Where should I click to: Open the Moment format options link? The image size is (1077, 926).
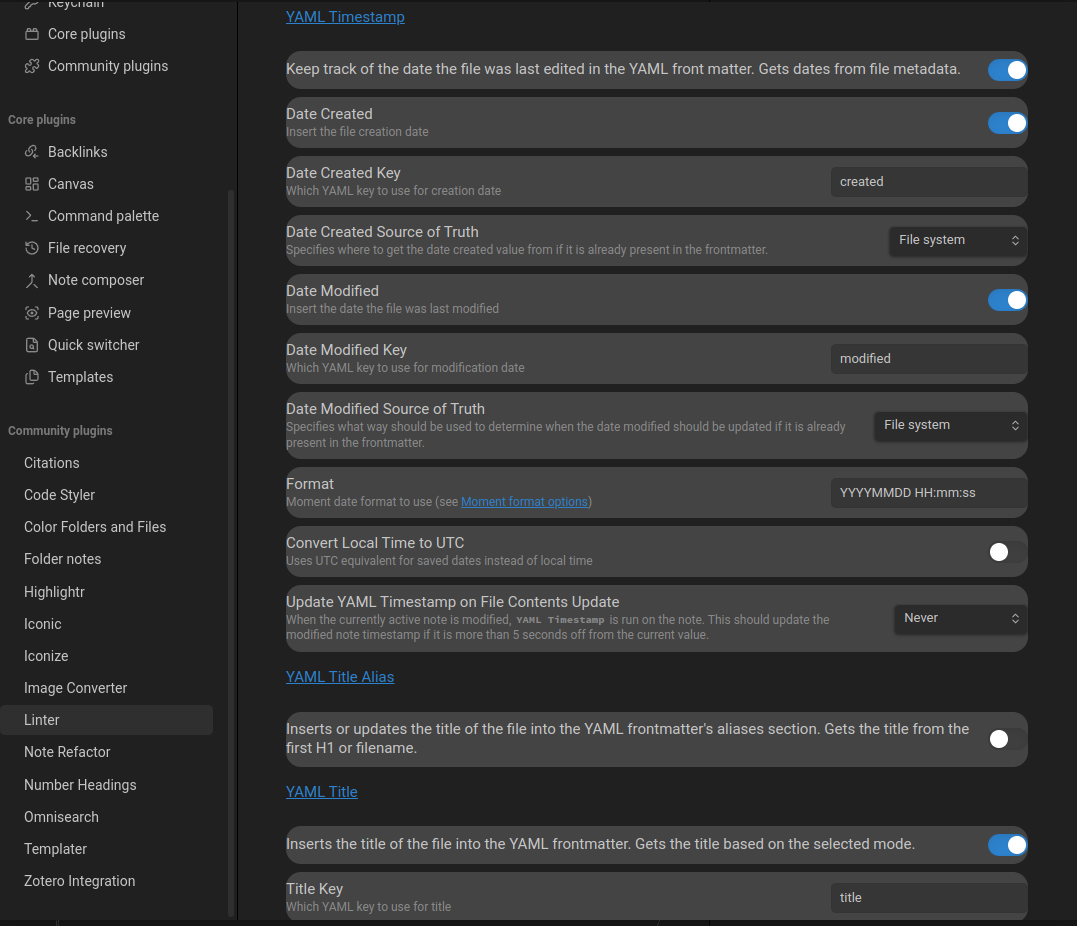[x=524, y=502]
